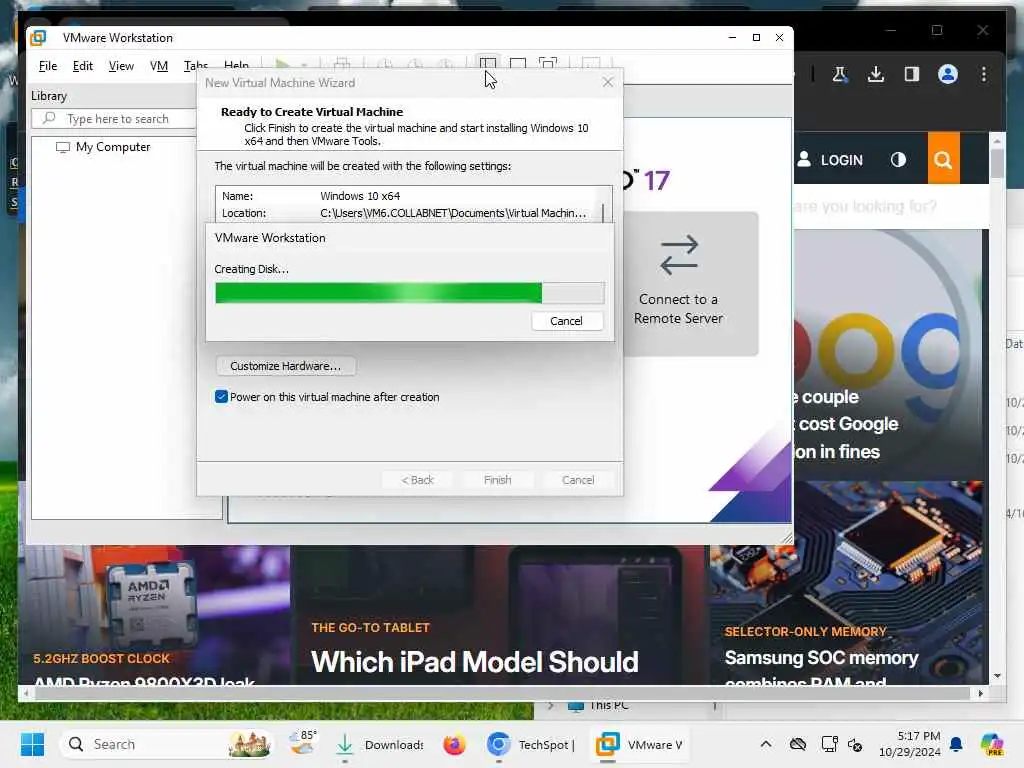Close the New Virtual Machine Wizard with X
1024x768 pixels.
pyautogui.click(x=607, y=82)
